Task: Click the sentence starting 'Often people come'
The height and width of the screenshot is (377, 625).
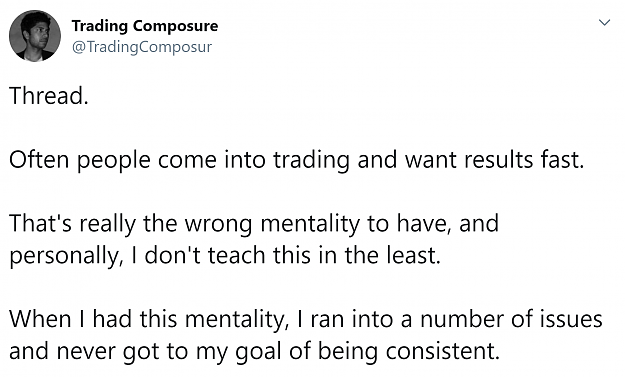Action: tap(297, 160)
